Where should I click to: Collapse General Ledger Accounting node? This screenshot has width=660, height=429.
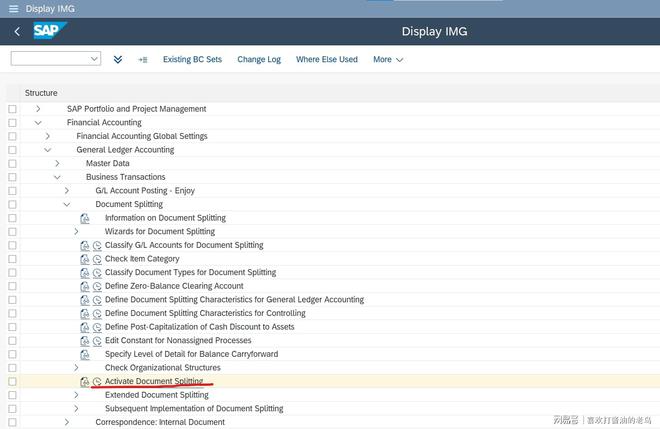coord(48,150)
